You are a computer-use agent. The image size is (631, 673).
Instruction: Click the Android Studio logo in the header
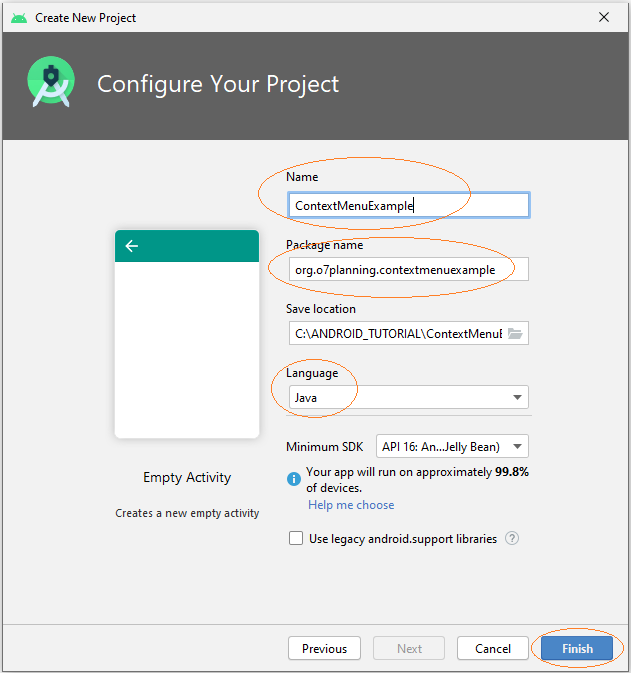coord(51,82)
